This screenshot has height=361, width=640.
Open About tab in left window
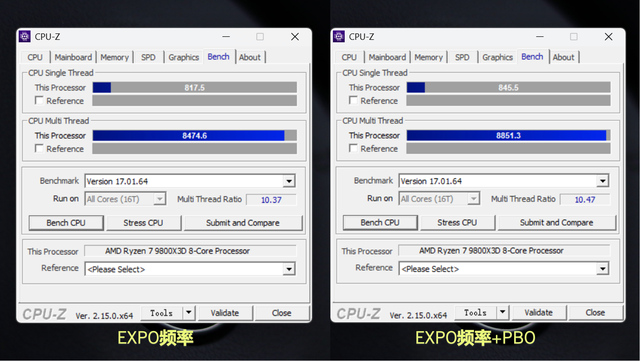click(250, 57)
